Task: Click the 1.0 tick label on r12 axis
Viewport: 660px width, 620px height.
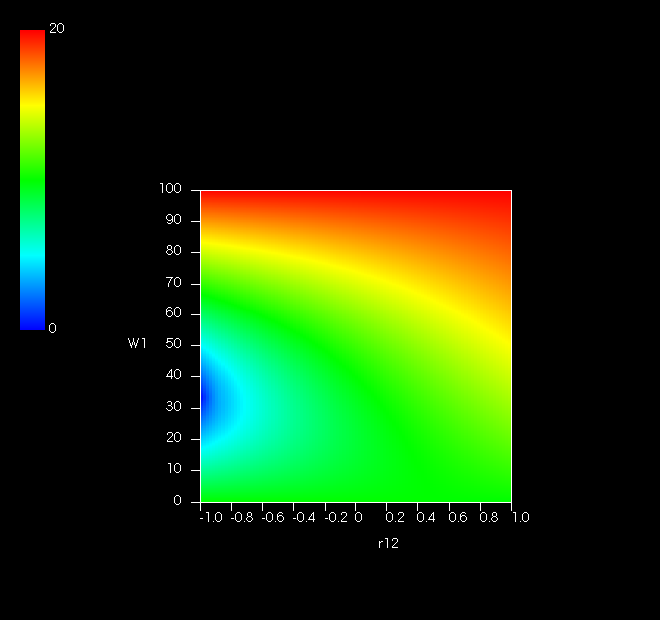Action: click(521, 517)
